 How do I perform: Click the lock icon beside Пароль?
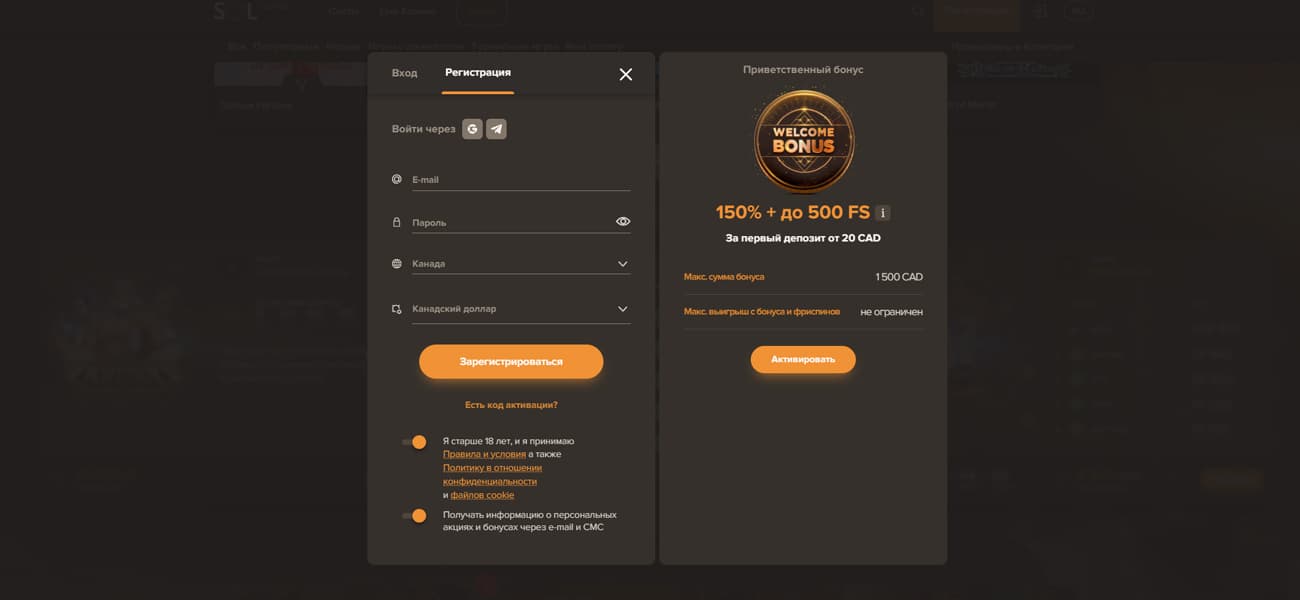[397, 222]
